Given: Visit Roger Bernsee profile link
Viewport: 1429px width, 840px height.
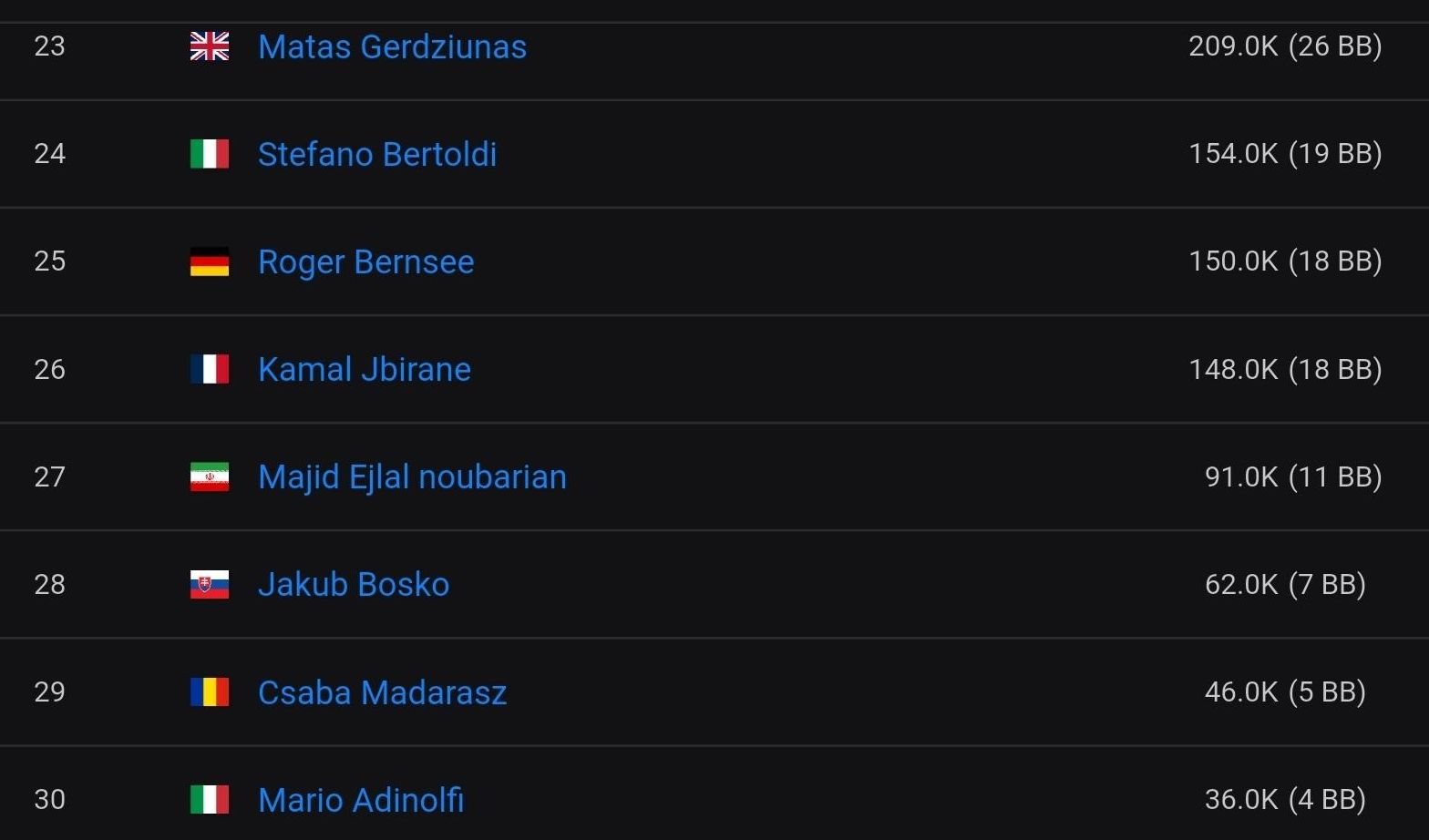Looking at the screenshot, I should point(365,261).
